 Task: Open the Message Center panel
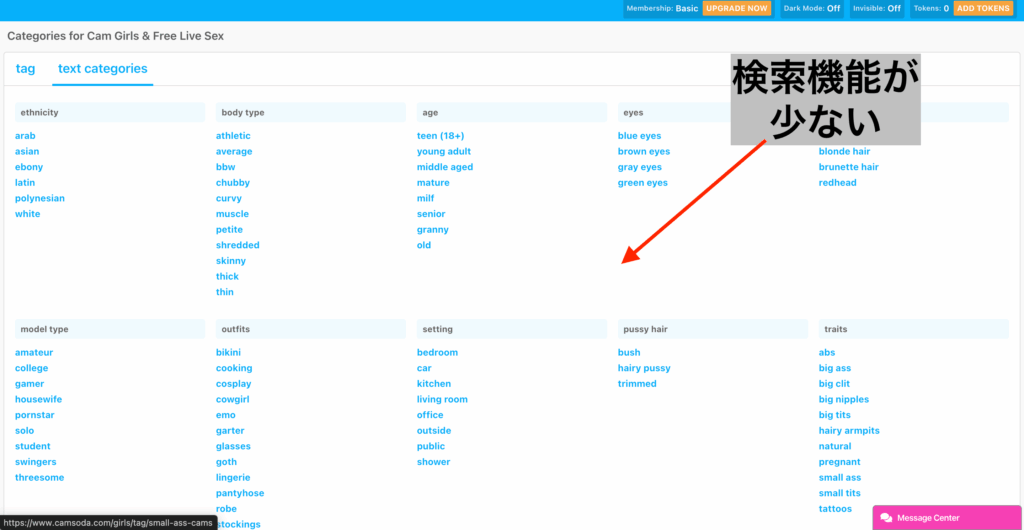[927, 518]
